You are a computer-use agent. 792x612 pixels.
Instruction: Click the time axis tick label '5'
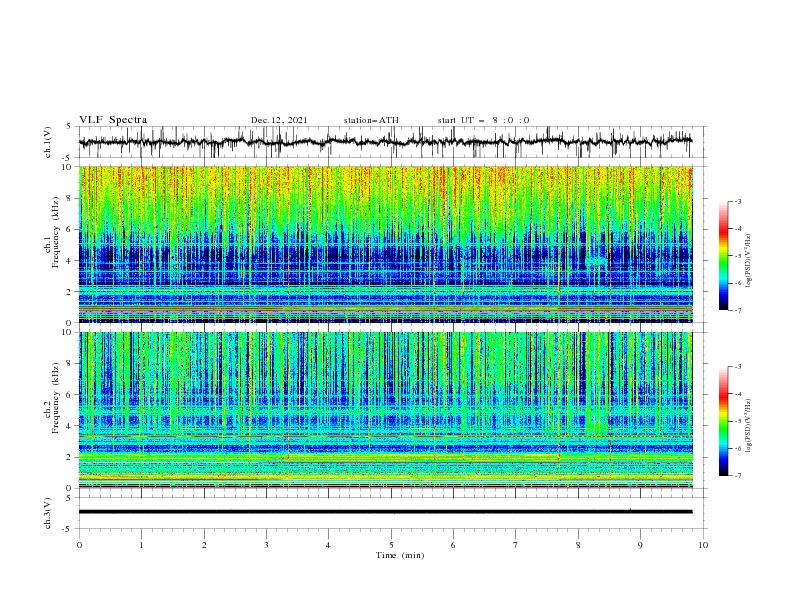point(391,545)
